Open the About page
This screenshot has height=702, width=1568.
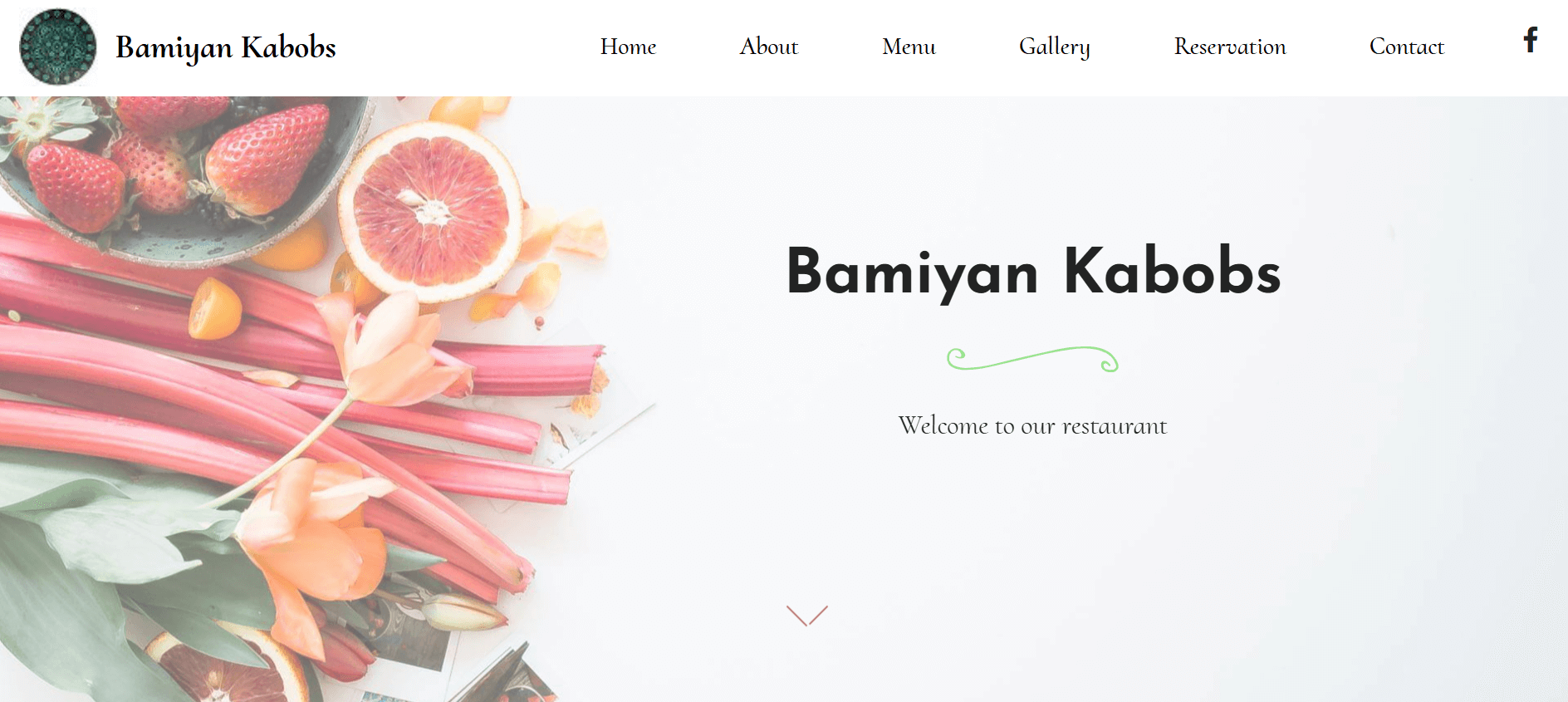(769, 47)
